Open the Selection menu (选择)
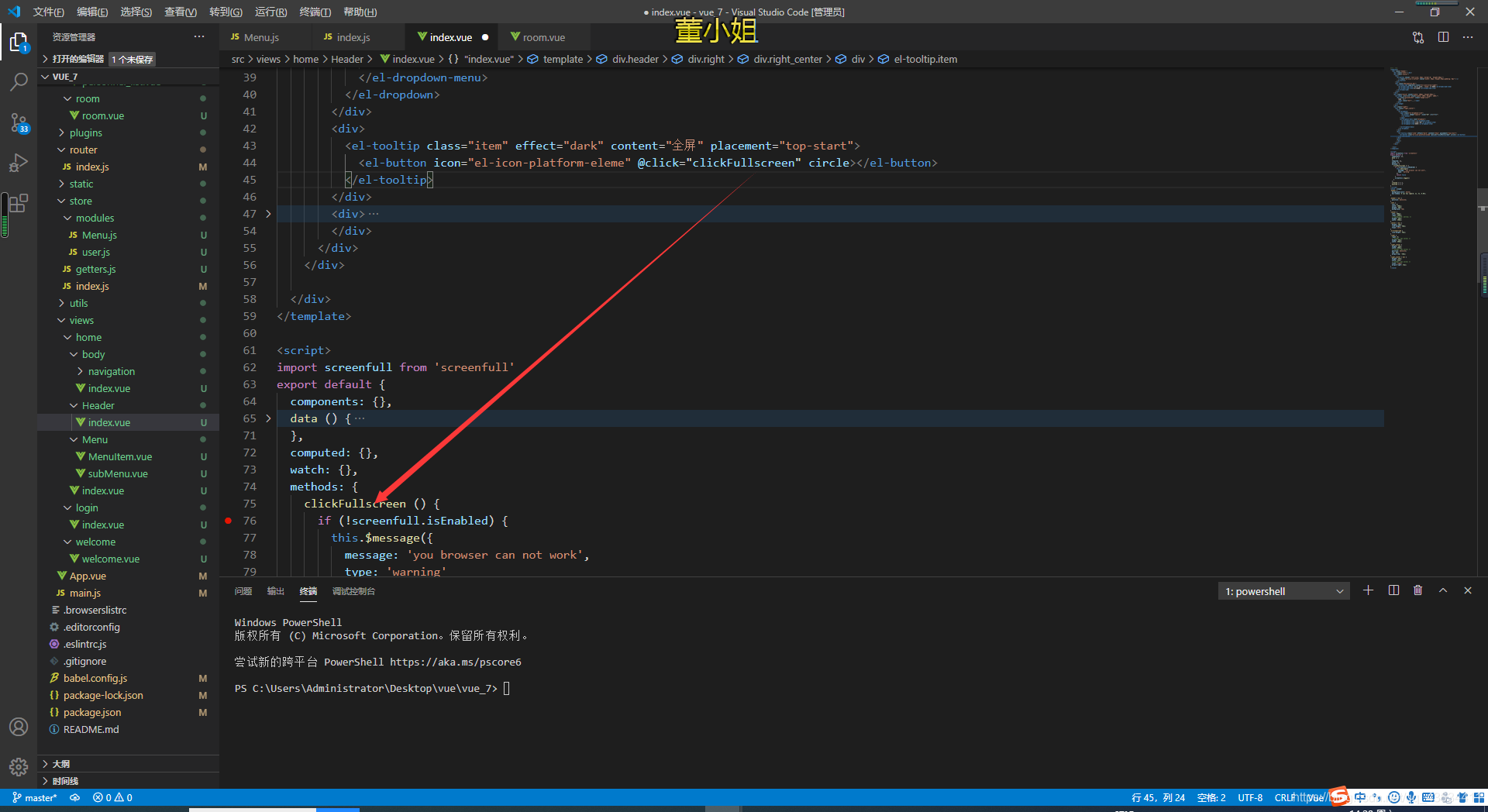This screenshot has width=1488, height=812. (x=136, y=12)
